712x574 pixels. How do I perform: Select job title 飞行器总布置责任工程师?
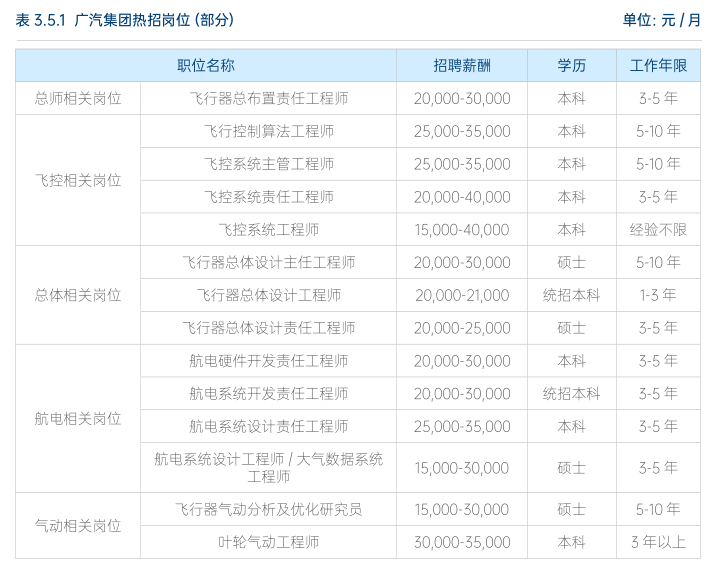tap(269, 99)
